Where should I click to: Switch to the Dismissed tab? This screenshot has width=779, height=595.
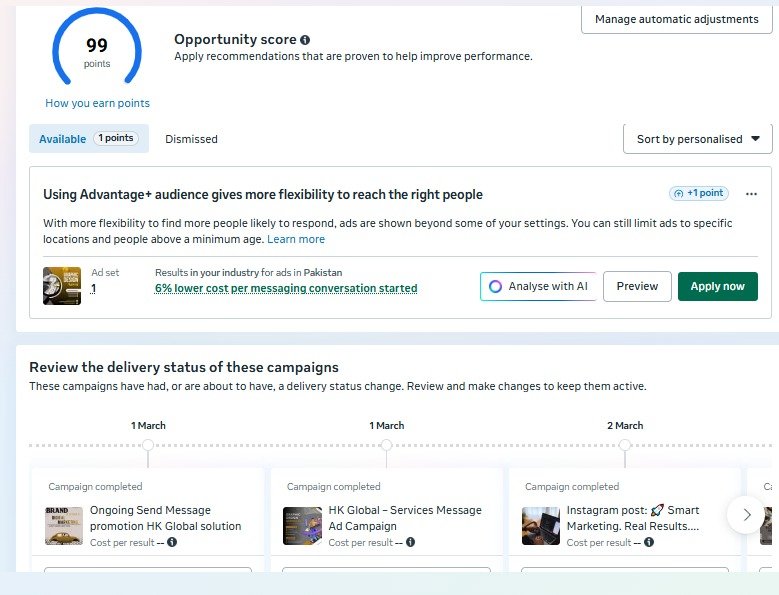pos(191,139)
